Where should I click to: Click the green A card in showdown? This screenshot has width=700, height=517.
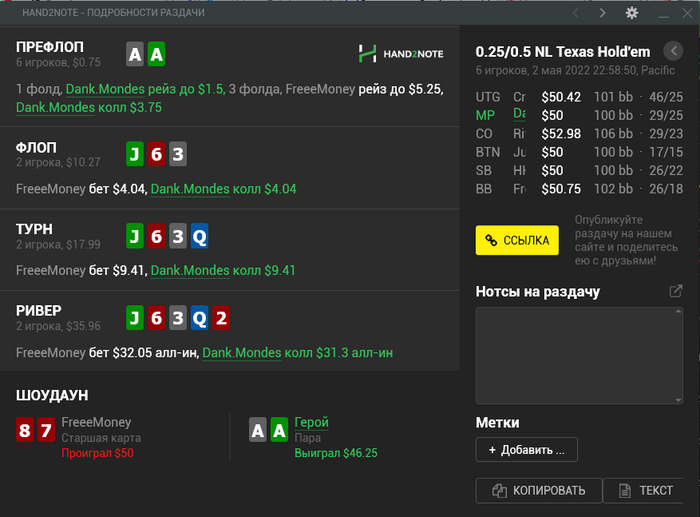[279, 430]
